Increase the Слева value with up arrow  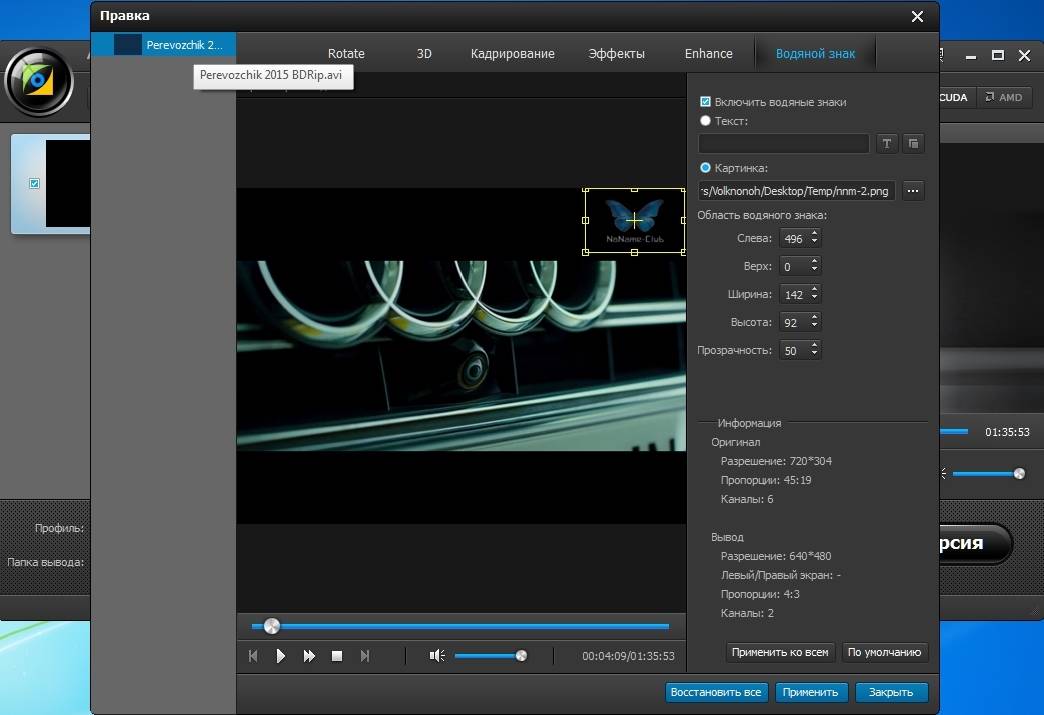814,233
